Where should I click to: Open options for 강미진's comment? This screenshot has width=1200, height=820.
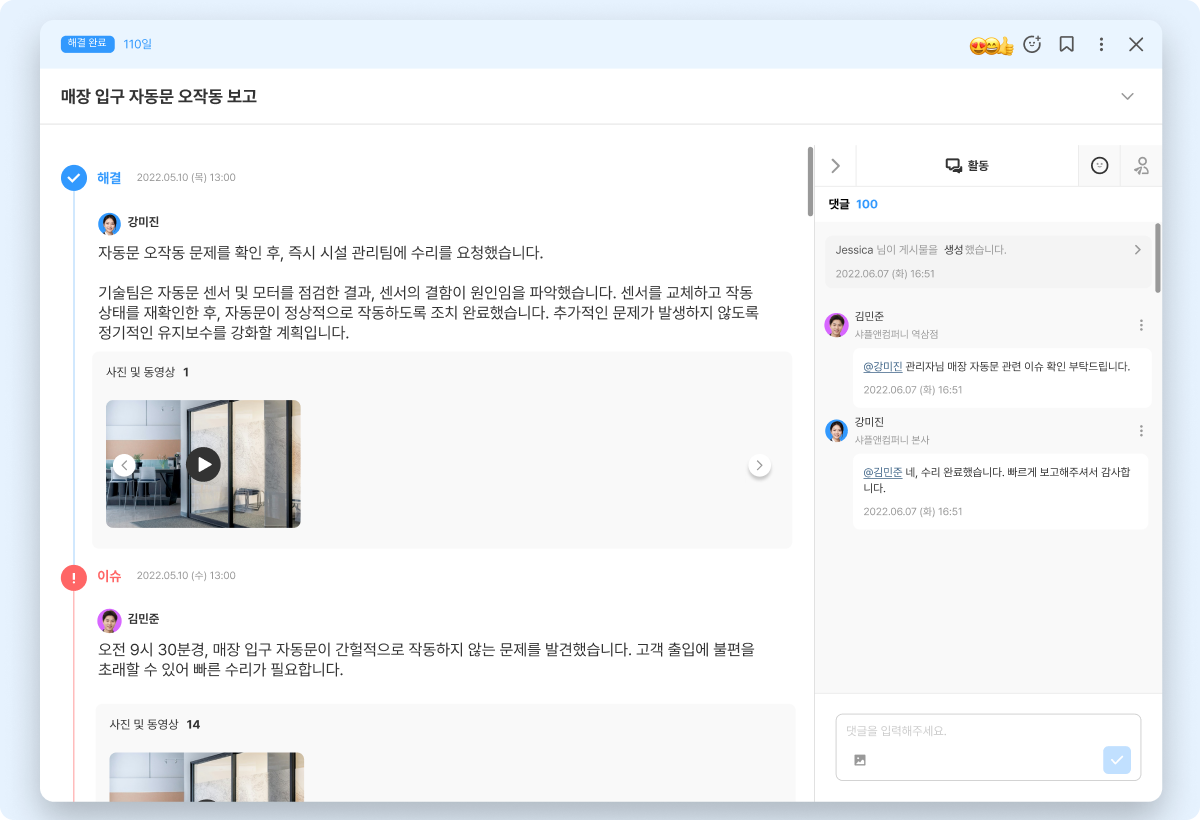tap(1141, 431)
